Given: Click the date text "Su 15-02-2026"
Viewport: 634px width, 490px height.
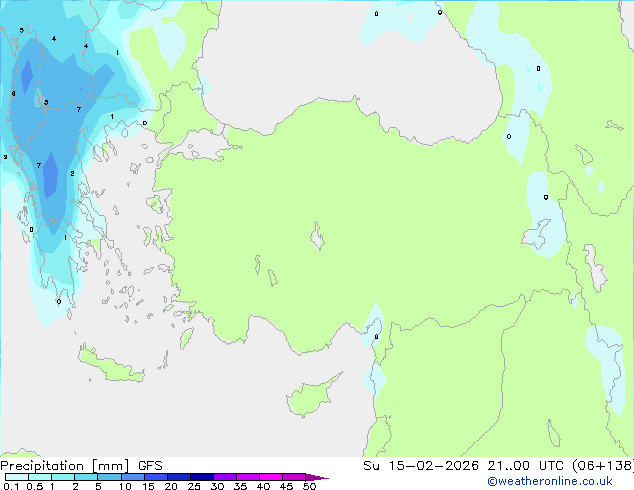Looking at the screenshot, I should tap(421, 466).
